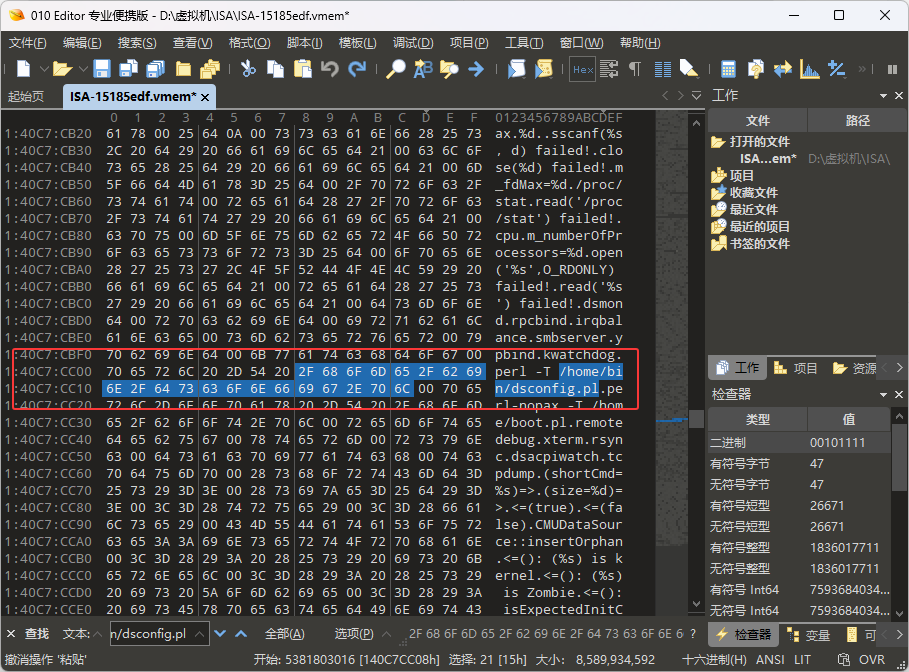
Task: Close the find bar with the X
Action: pyautogui.click(x=11, y=634)
